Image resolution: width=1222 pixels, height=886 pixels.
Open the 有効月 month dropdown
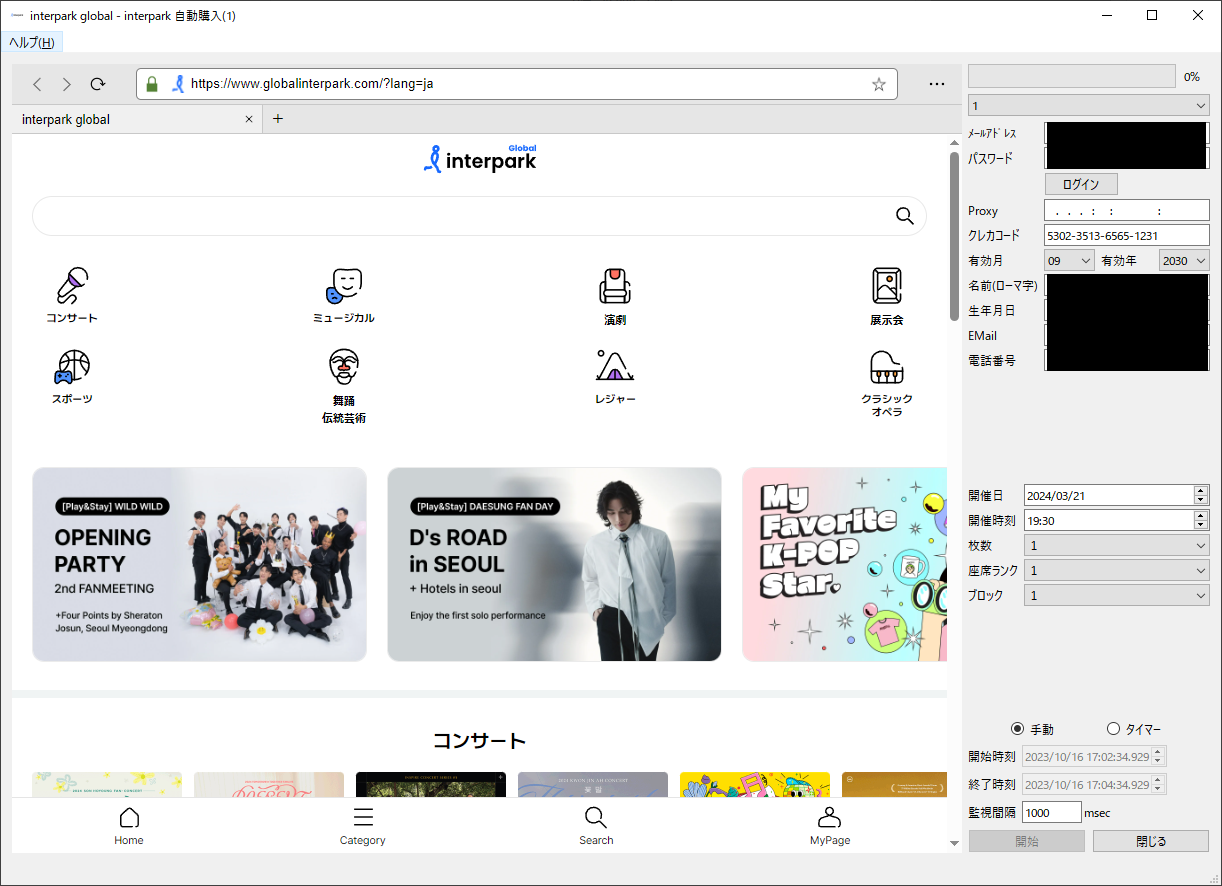1069,260
